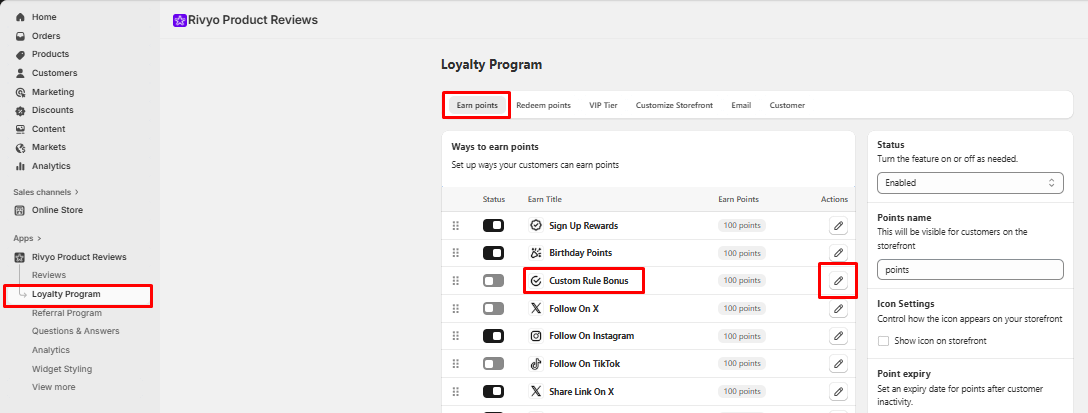Disable the Follow On Instagram toggle
Screen dimensions: 1088x413
(x=493, y=336)
